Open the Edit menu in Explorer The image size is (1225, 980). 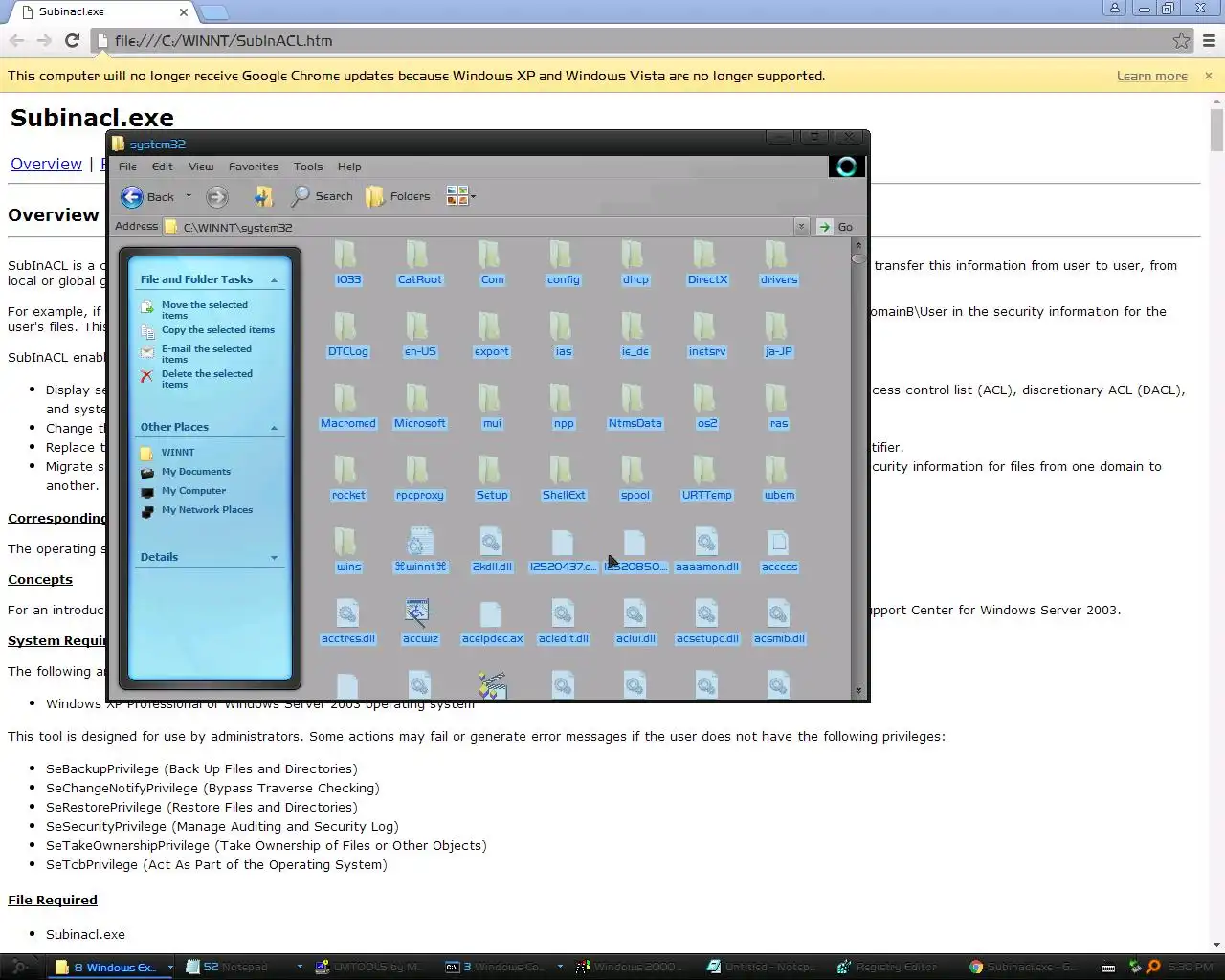pos(163,167)
